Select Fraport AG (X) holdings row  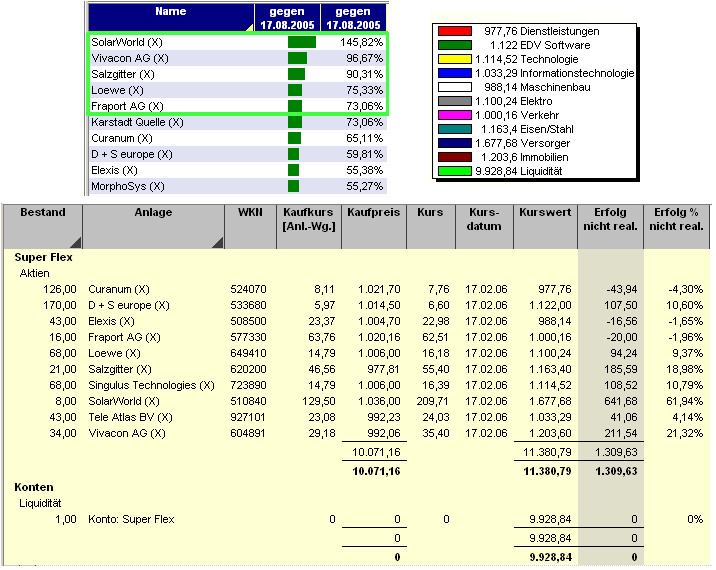click(x=356, y=337)
